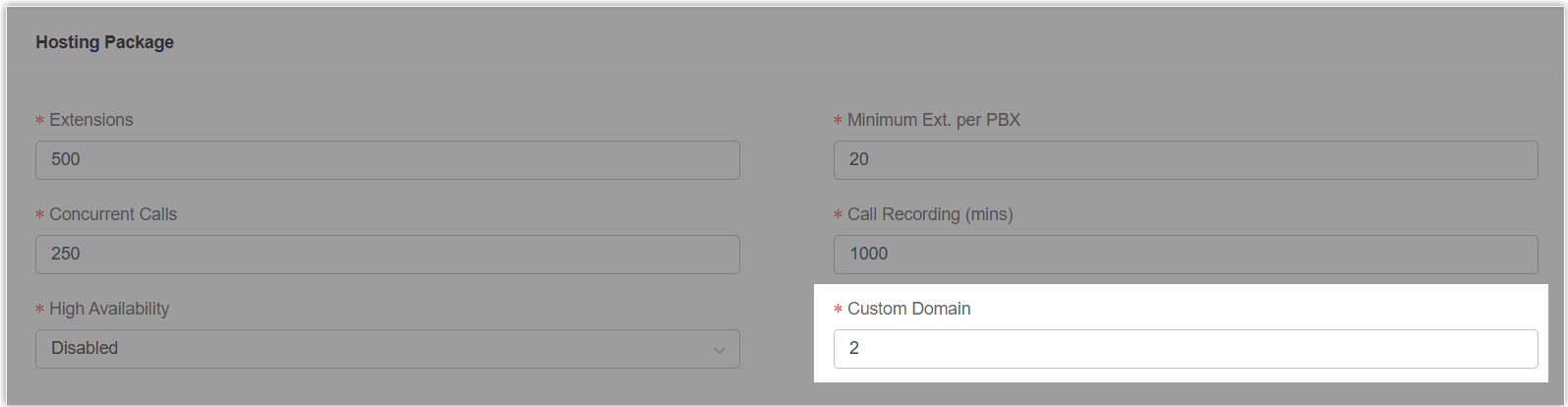Click the Hosting Package section heading
The height and width of the screenshot is (407, 1568).
[x=105, y=42]
